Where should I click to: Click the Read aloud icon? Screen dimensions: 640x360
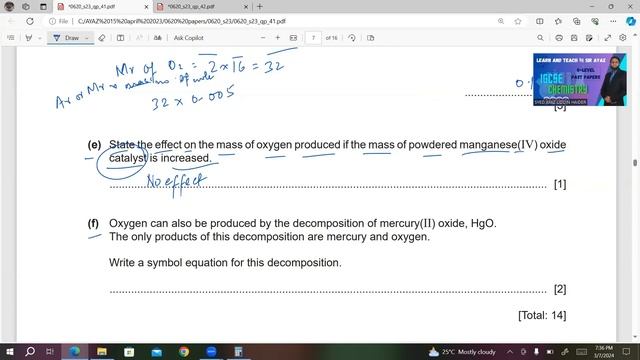tap(158, 38)
